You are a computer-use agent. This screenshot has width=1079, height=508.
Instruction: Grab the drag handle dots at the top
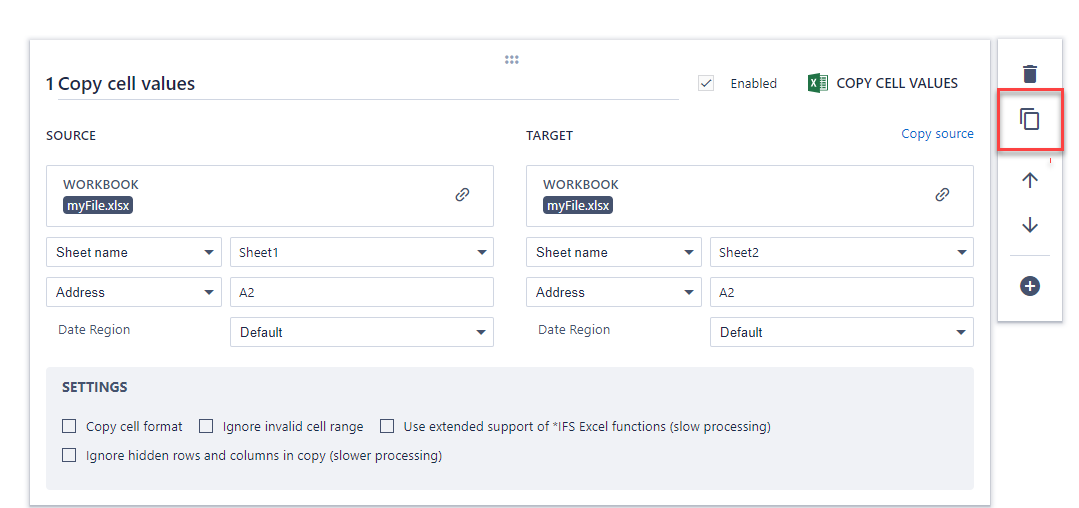[511, 60]
